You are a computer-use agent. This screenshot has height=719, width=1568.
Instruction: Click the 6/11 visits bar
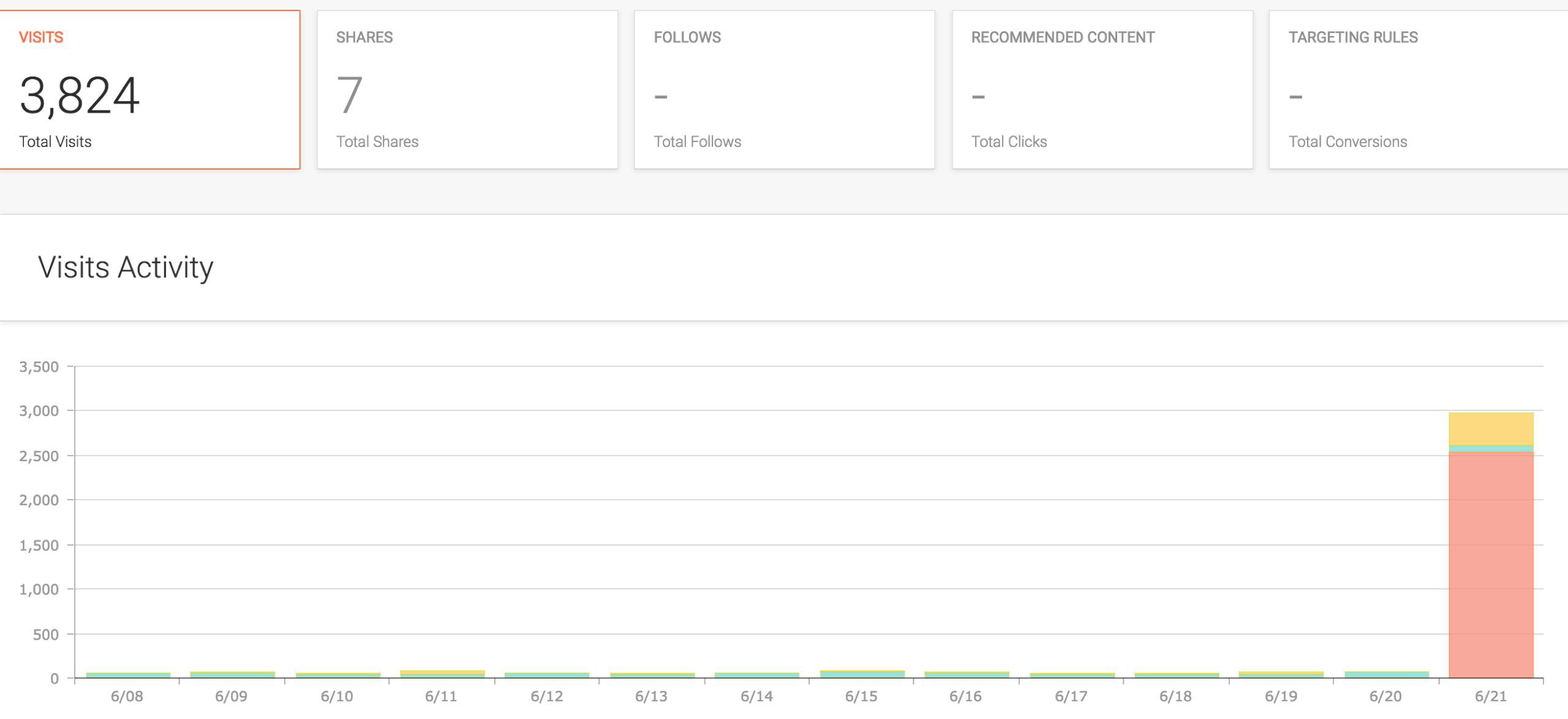442,674
